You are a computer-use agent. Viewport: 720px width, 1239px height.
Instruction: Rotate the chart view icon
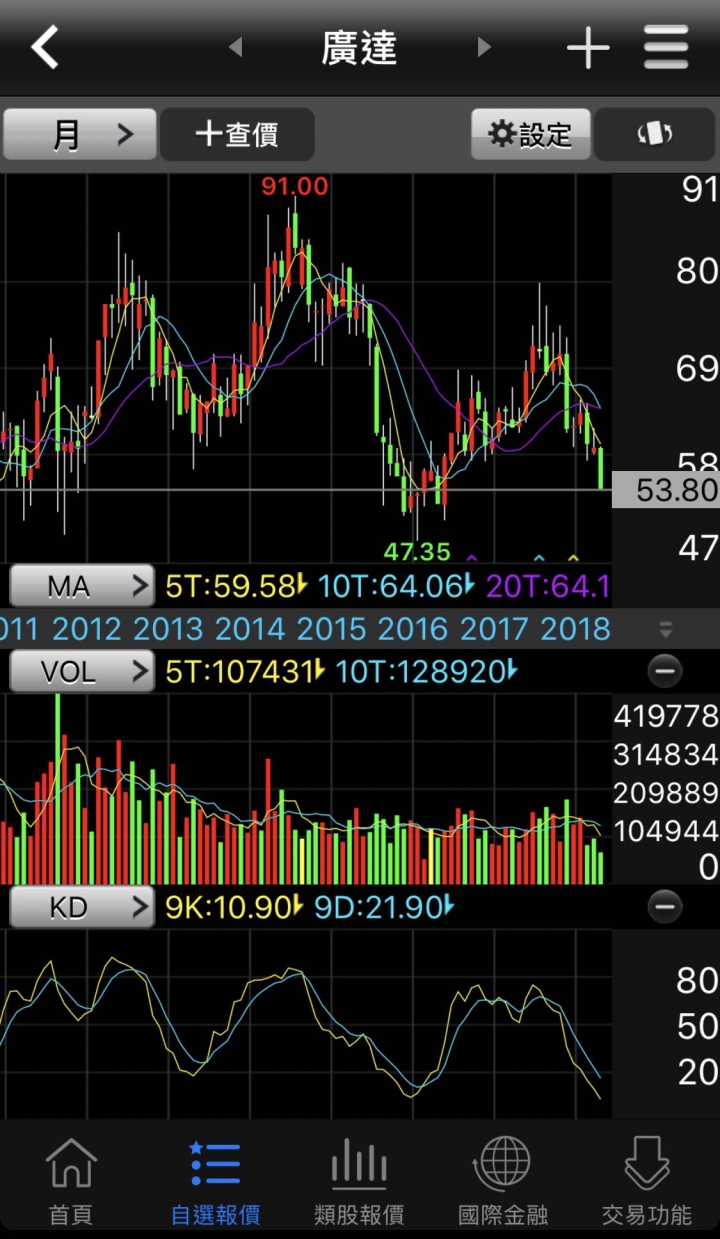click(655, 134)
